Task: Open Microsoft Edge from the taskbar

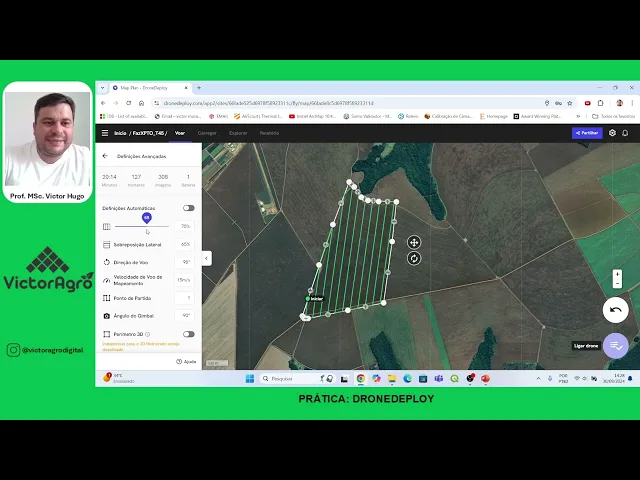Action: point(407,379)
